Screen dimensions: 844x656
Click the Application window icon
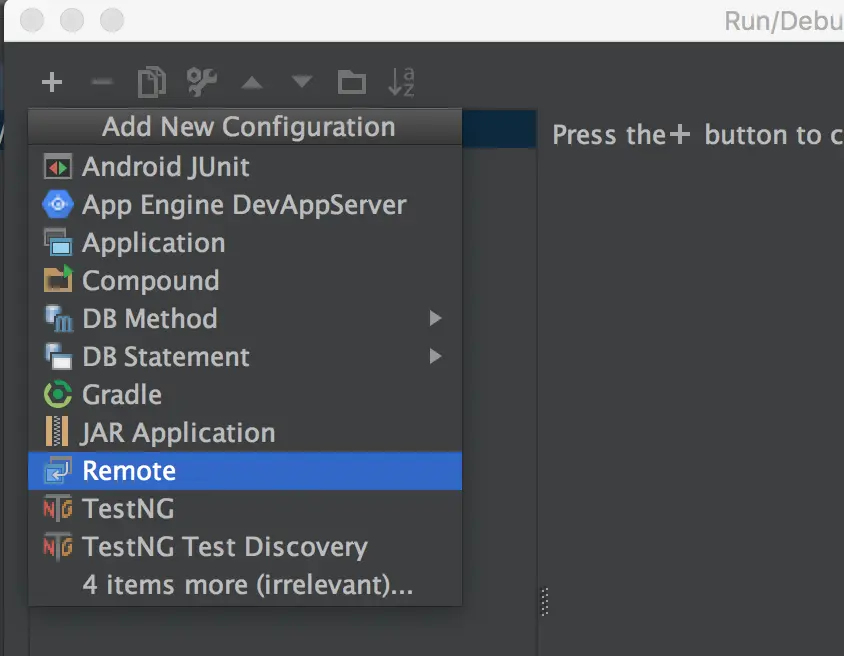click(x=58, y=242)
